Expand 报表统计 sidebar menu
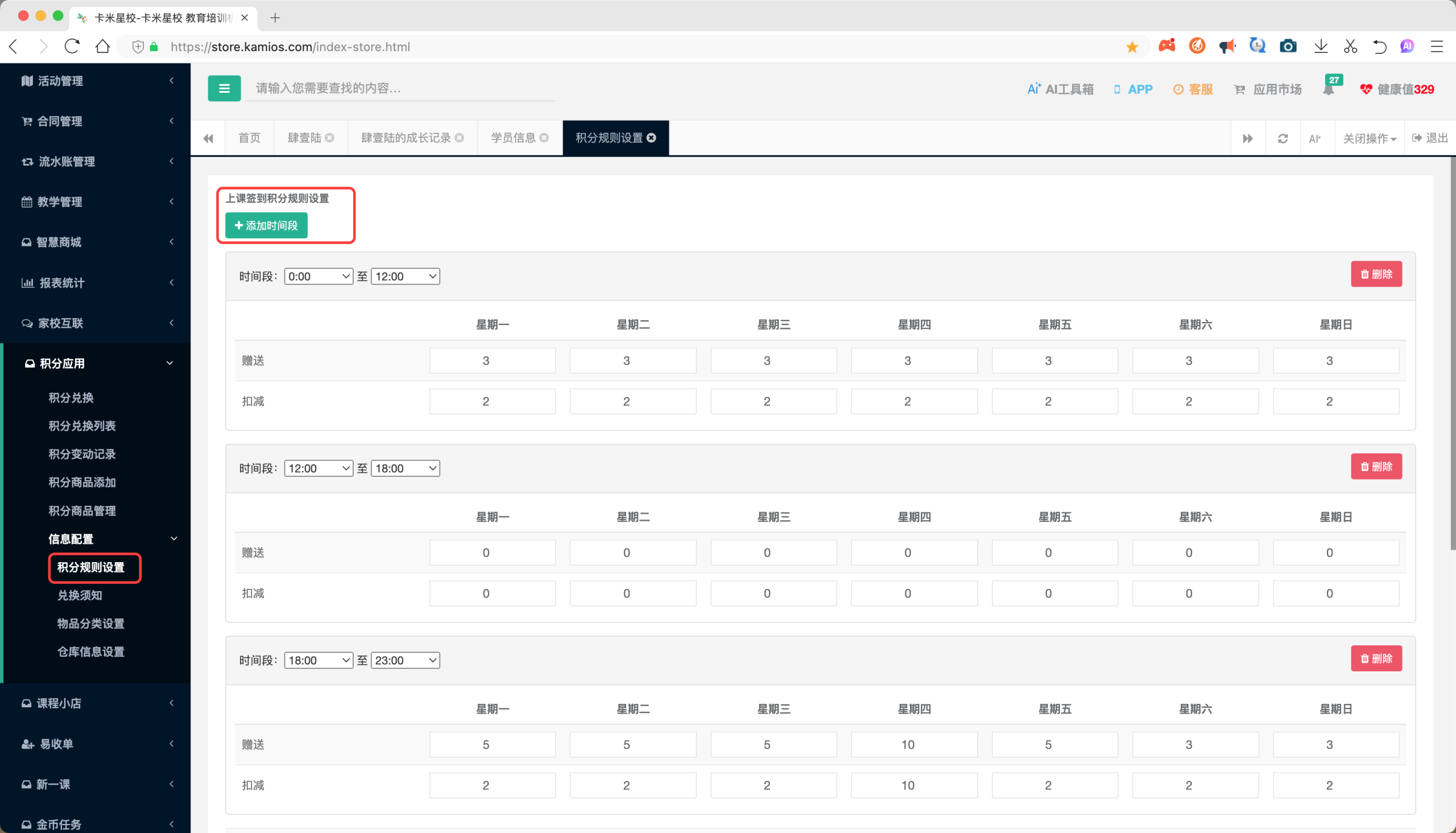The image size is (1456, 833). 96,283
